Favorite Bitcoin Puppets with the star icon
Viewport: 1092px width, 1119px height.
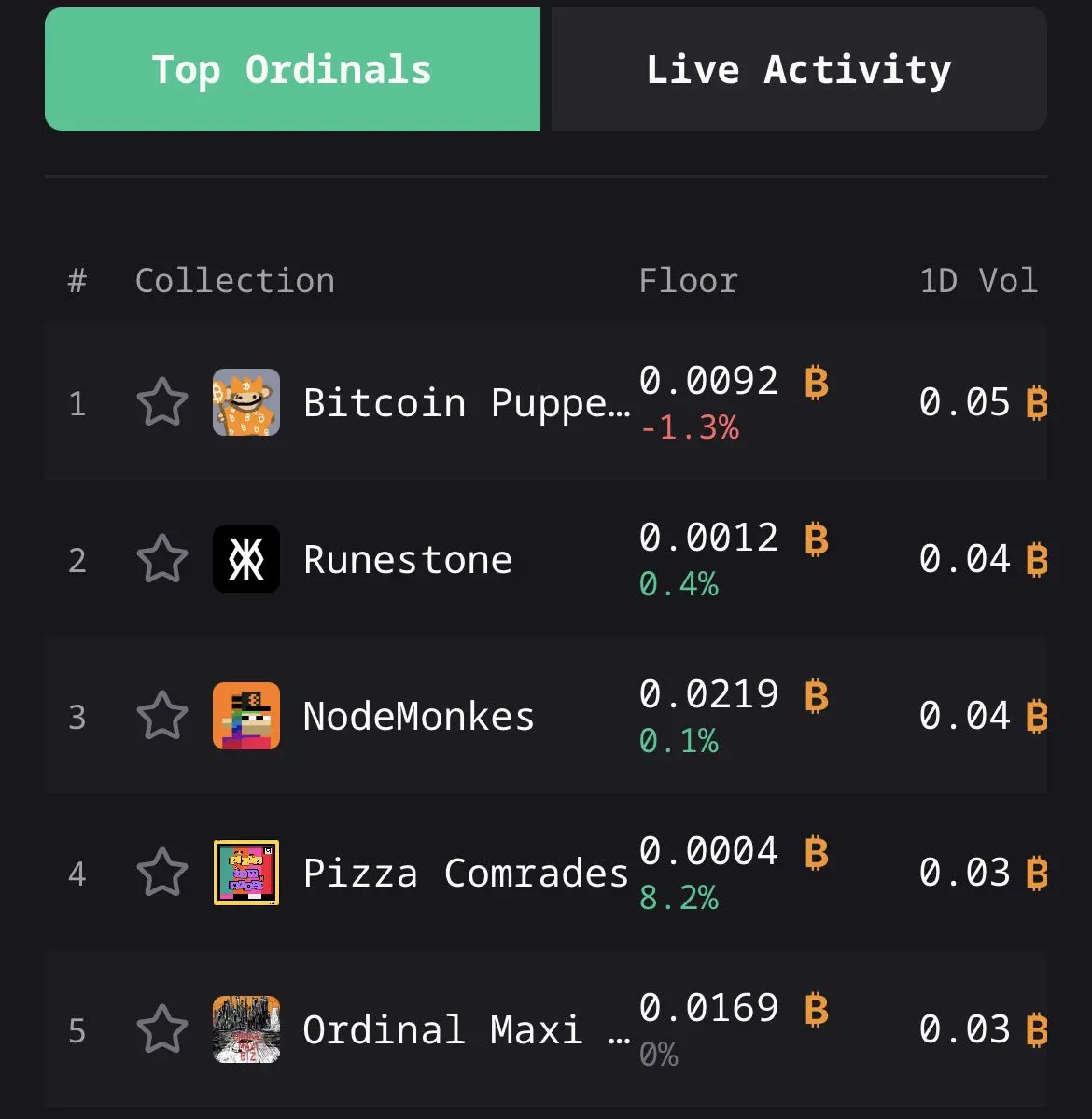click(x=162, y=402)
